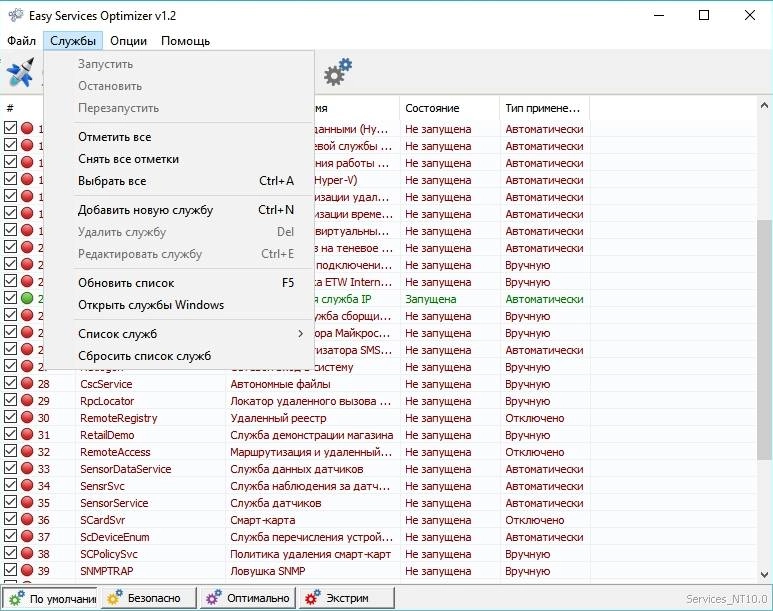Choose Сбросить список служб
This screenshot has height=611, width=773.
click(179, 356)
